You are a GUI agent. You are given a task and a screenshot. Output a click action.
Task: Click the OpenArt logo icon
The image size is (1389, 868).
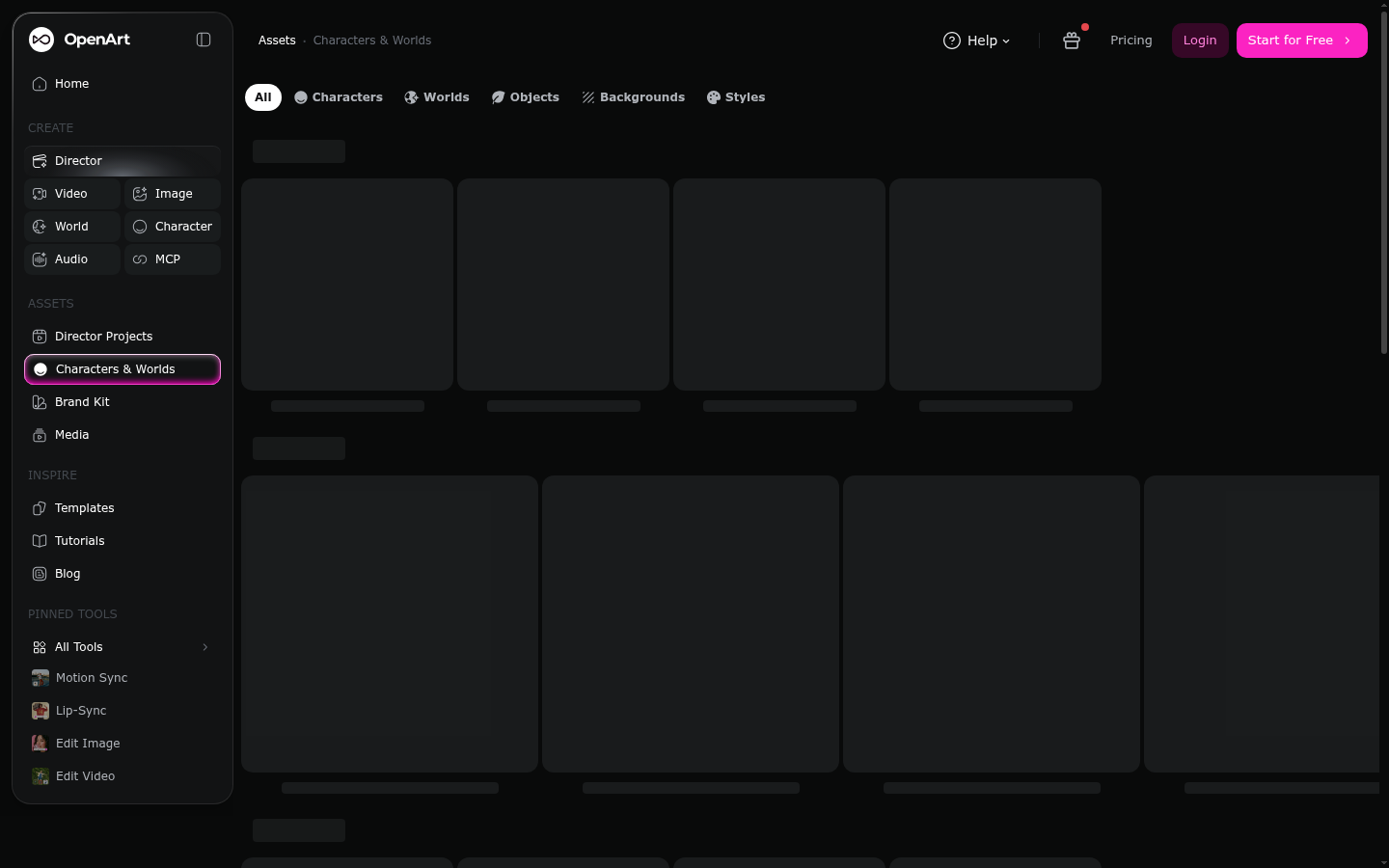41,40
